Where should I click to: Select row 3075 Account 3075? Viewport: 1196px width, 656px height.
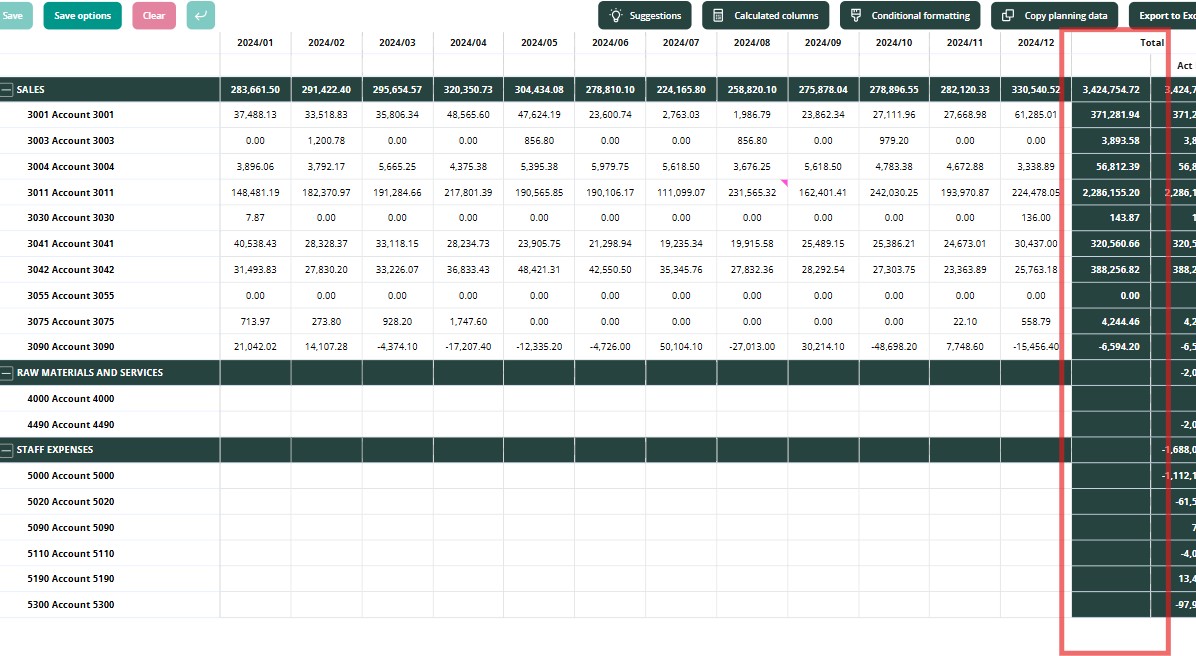[x=70, y=322]
